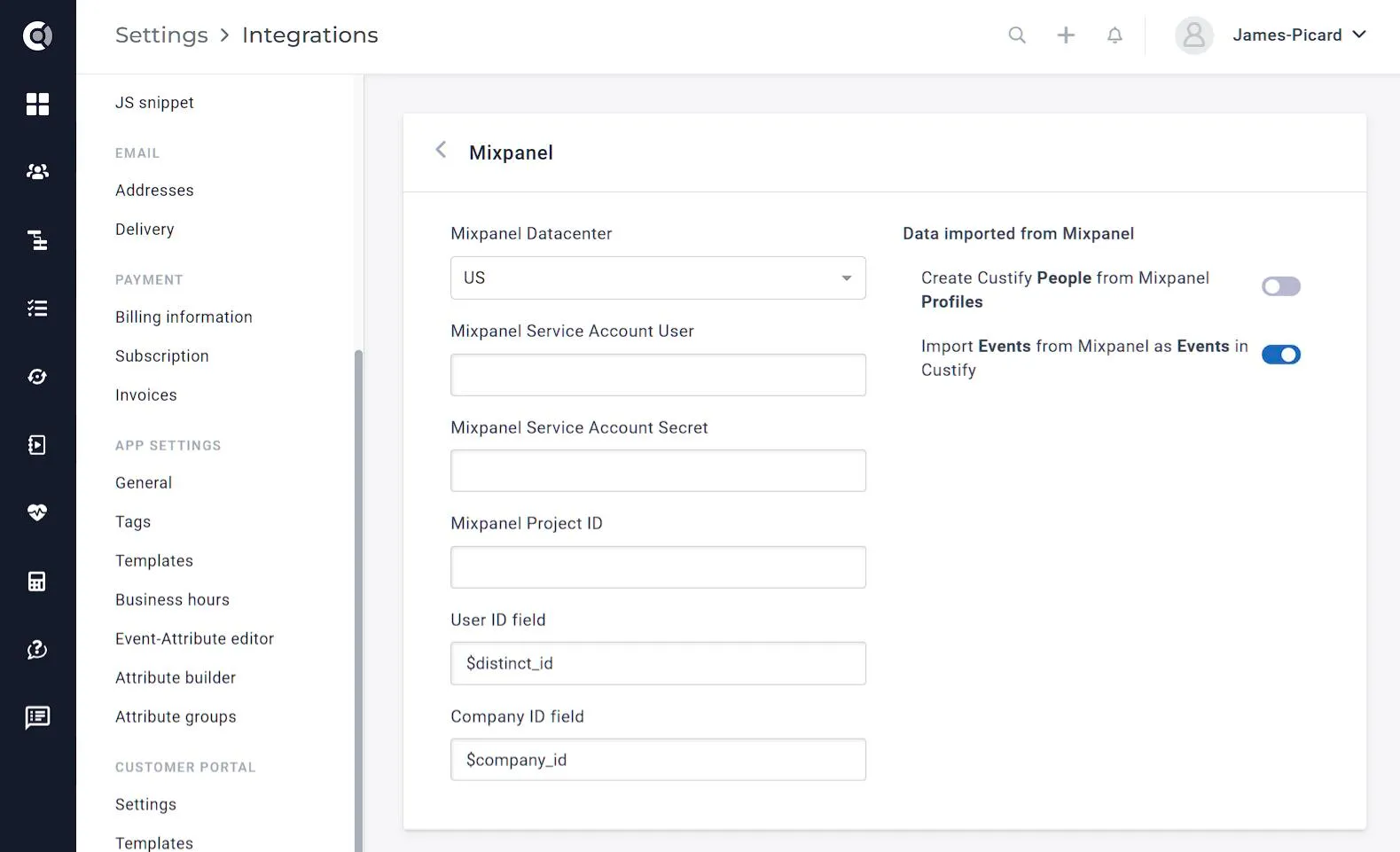
Task: Open the JS snippet settings link
Action: 154,102
